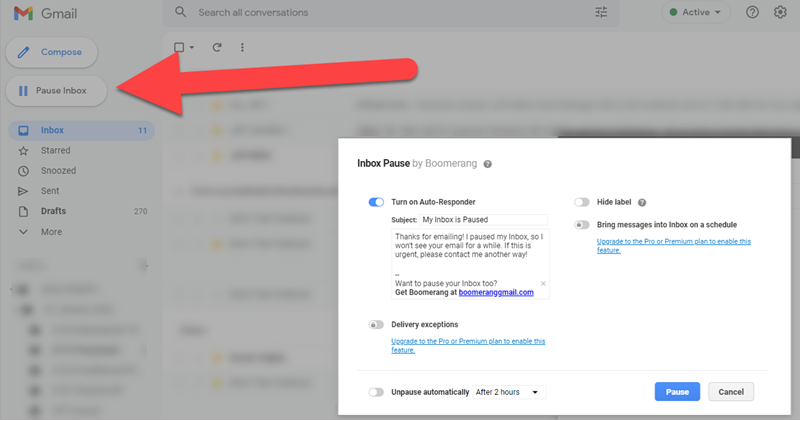Click the Drafts count 270
Image resolution: width=800 pixels, height=421 pixels.
(140, 211)
